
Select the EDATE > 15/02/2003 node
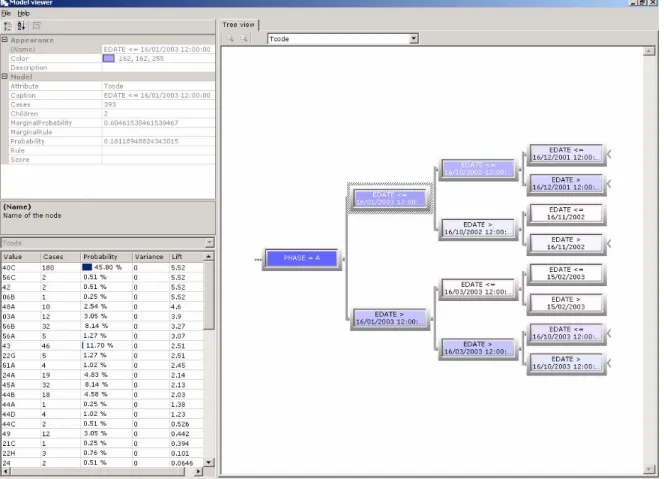pos(566,303)
